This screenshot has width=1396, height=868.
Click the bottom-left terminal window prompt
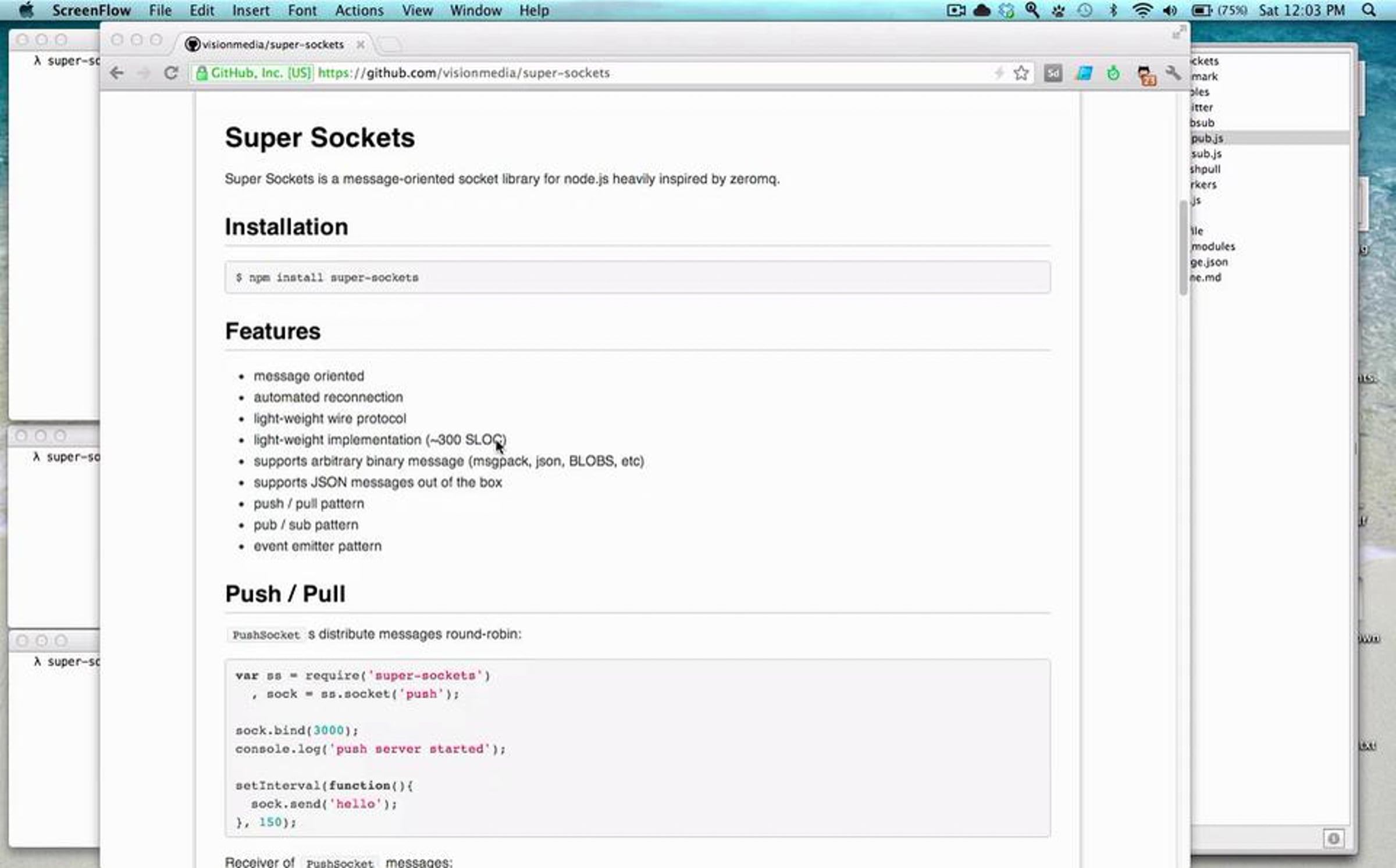(x=66, y=662)
